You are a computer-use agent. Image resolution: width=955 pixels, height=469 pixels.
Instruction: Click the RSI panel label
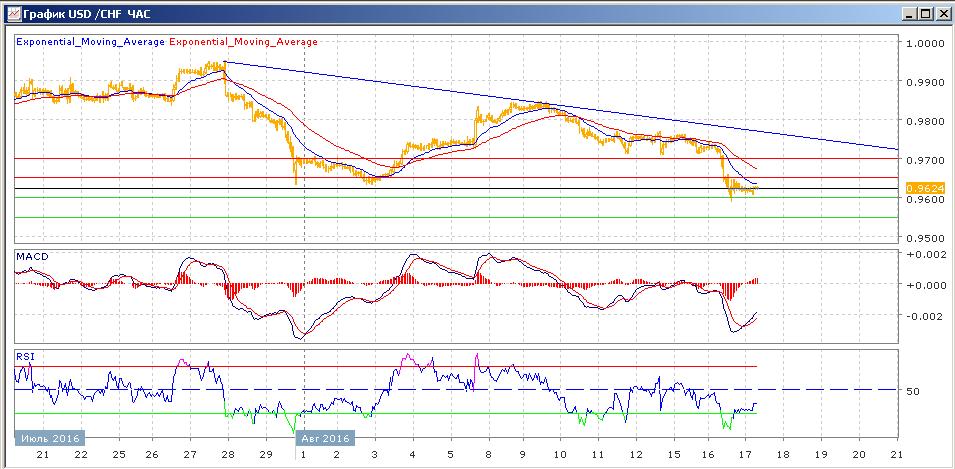tap(26, 356)
